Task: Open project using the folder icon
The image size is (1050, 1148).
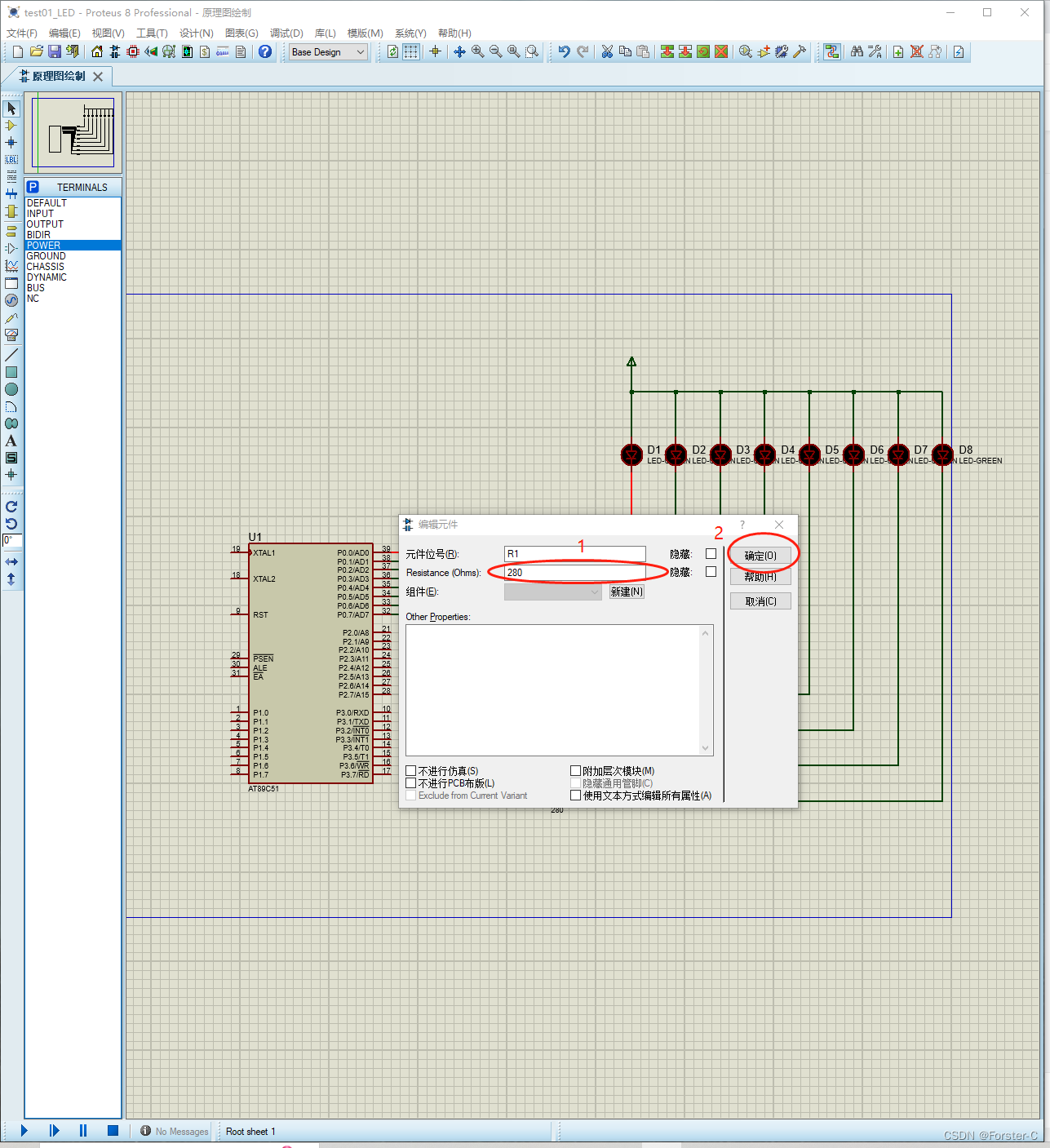Action: point(36,51)
